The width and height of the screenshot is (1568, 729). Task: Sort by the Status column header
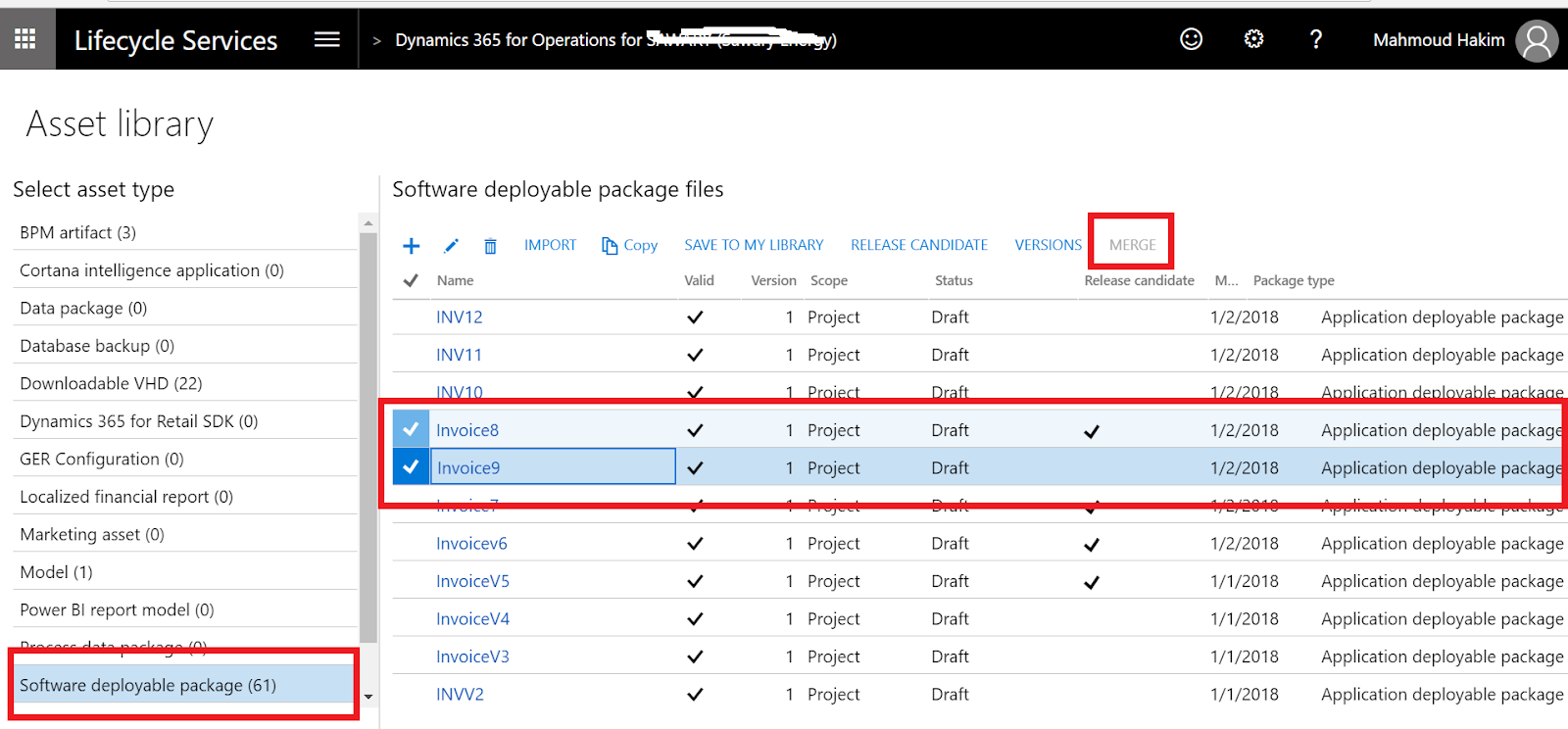(x=954, y=280)
